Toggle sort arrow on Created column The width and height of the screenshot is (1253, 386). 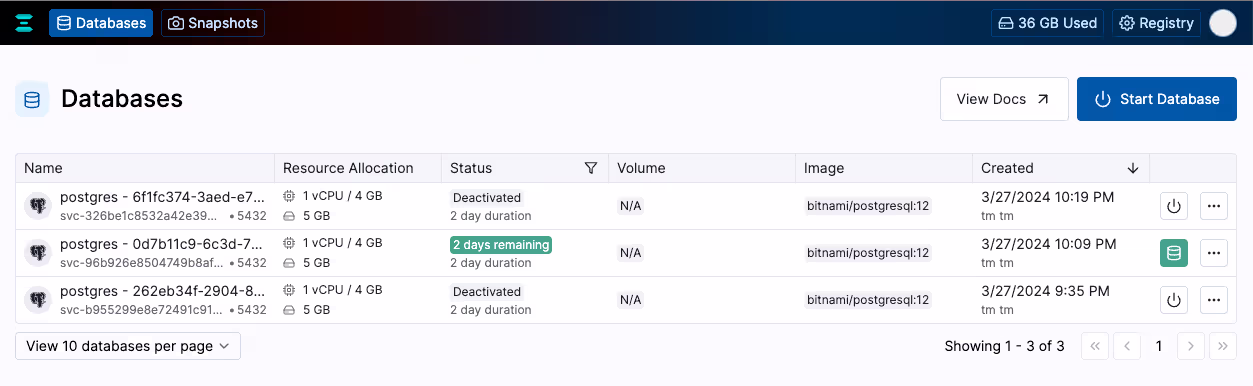click(1133, 168)
